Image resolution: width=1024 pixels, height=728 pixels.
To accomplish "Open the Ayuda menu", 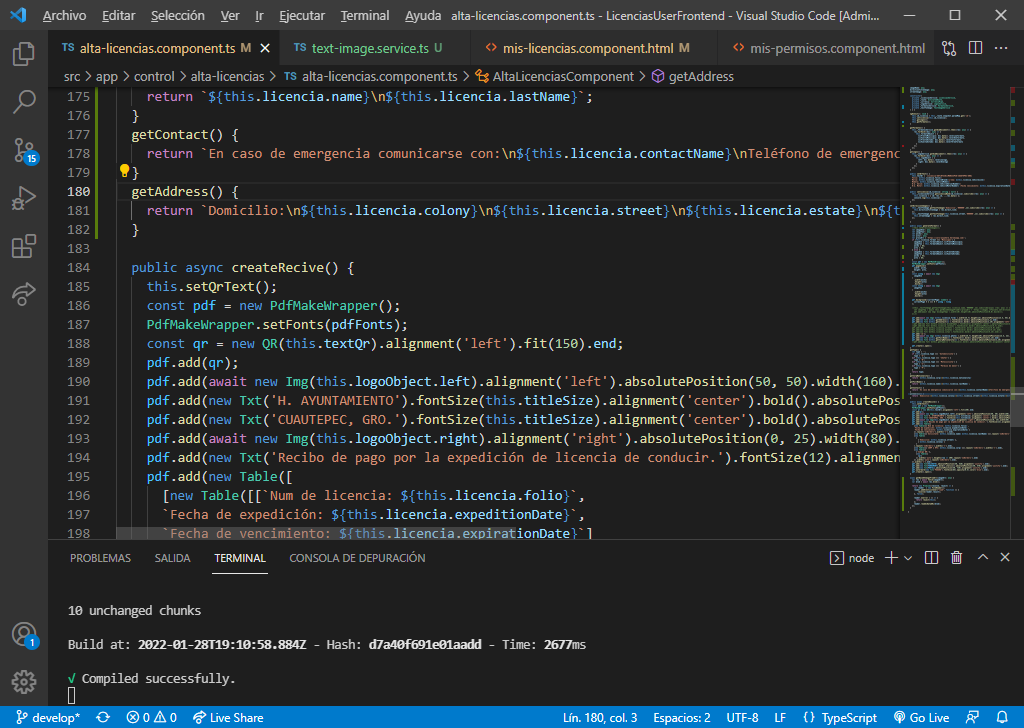I will pos(423,16).
